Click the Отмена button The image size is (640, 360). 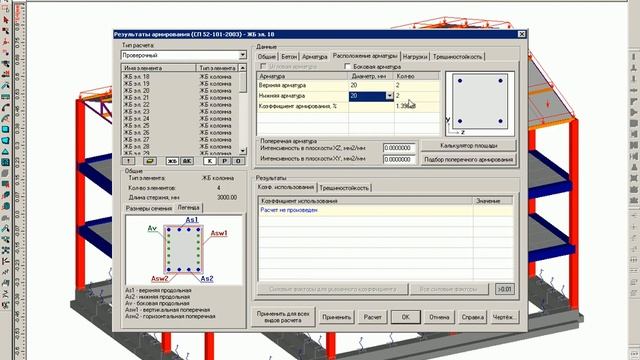click(x=439, y=317)
